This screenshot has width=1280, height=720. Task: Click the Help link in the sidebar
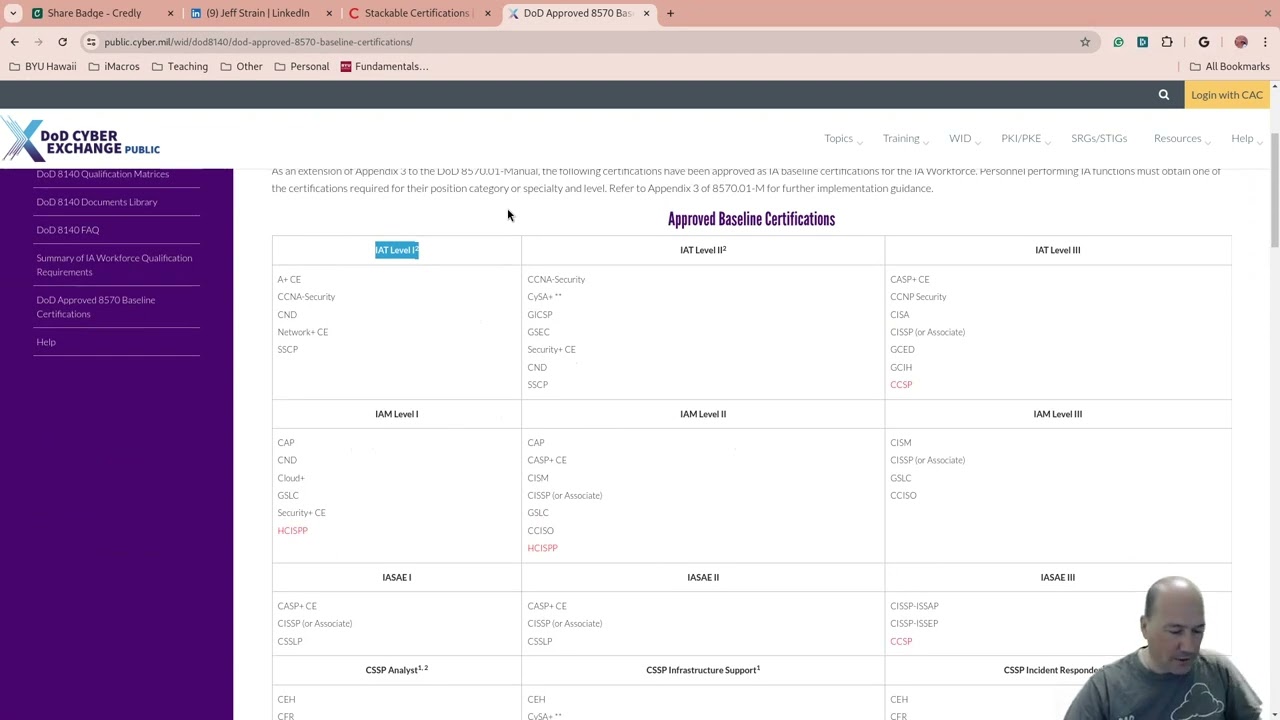[46, 342]
